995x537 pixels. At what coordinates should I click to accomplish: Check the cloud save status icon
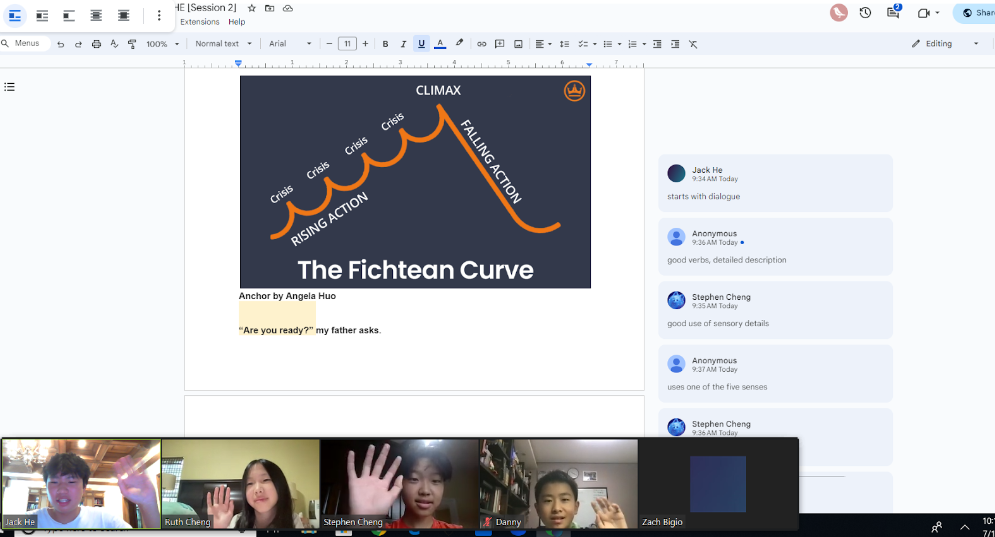click(x=288, y=8)
